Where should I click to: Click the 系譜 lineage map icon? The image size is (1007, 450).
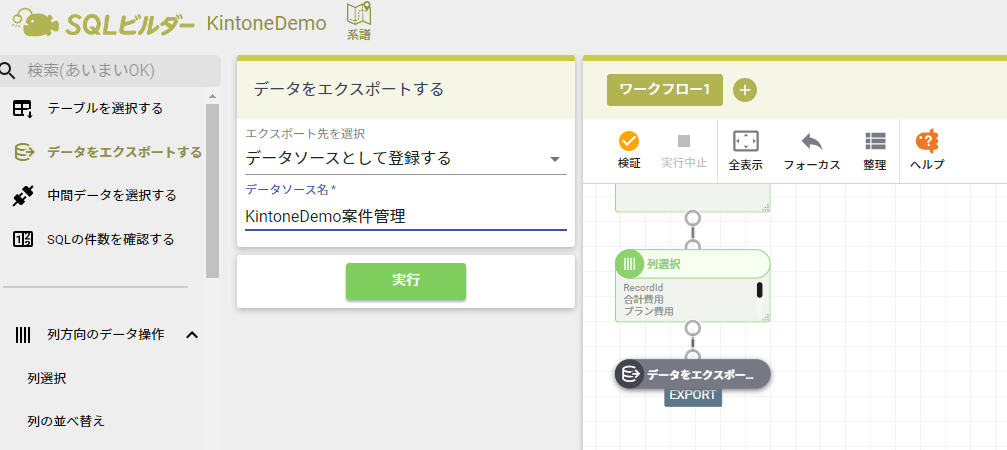(358, 16)
